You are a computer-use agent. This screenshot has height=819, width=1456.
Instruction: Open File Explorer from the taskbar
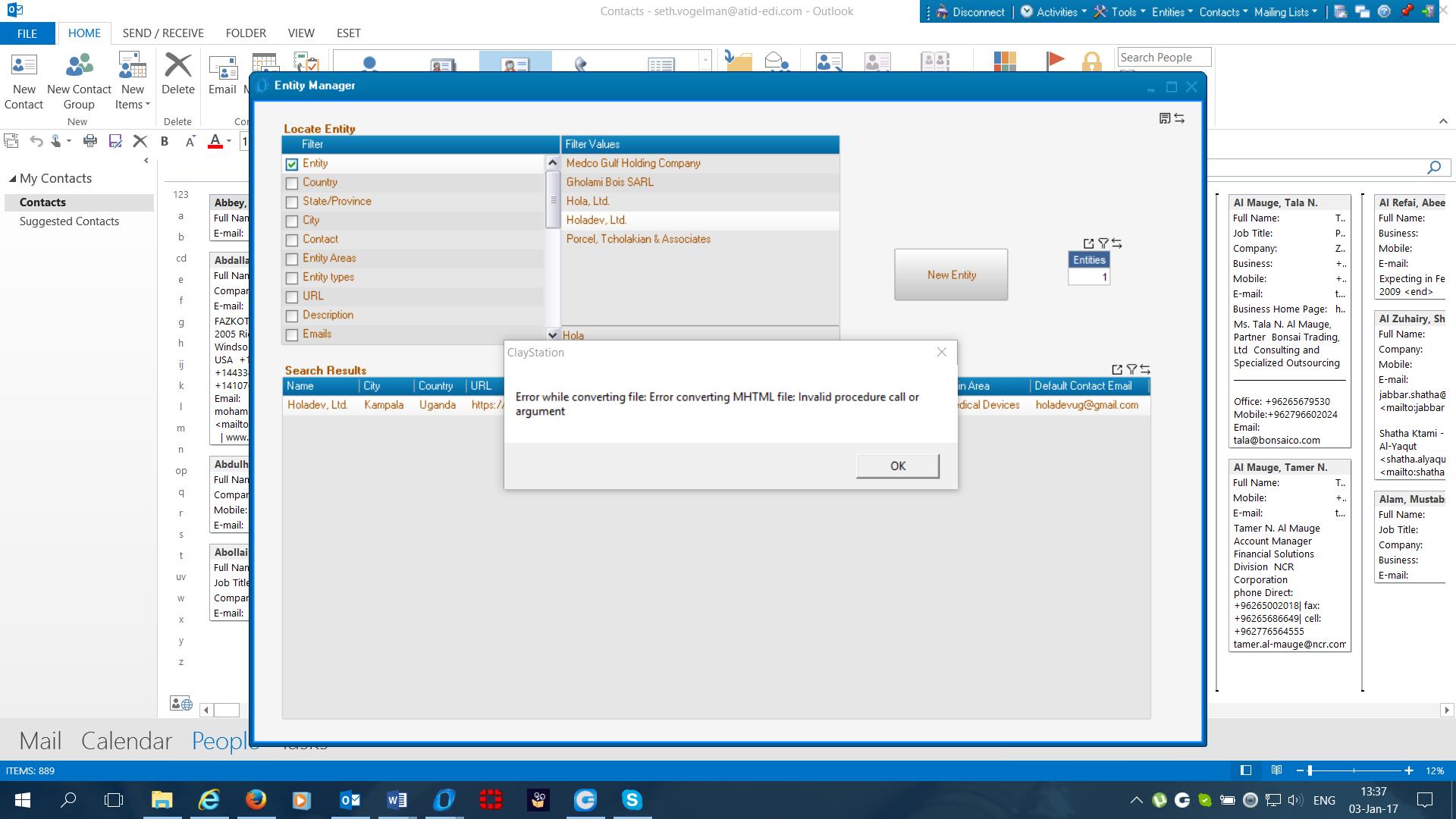tap(162, 799)
